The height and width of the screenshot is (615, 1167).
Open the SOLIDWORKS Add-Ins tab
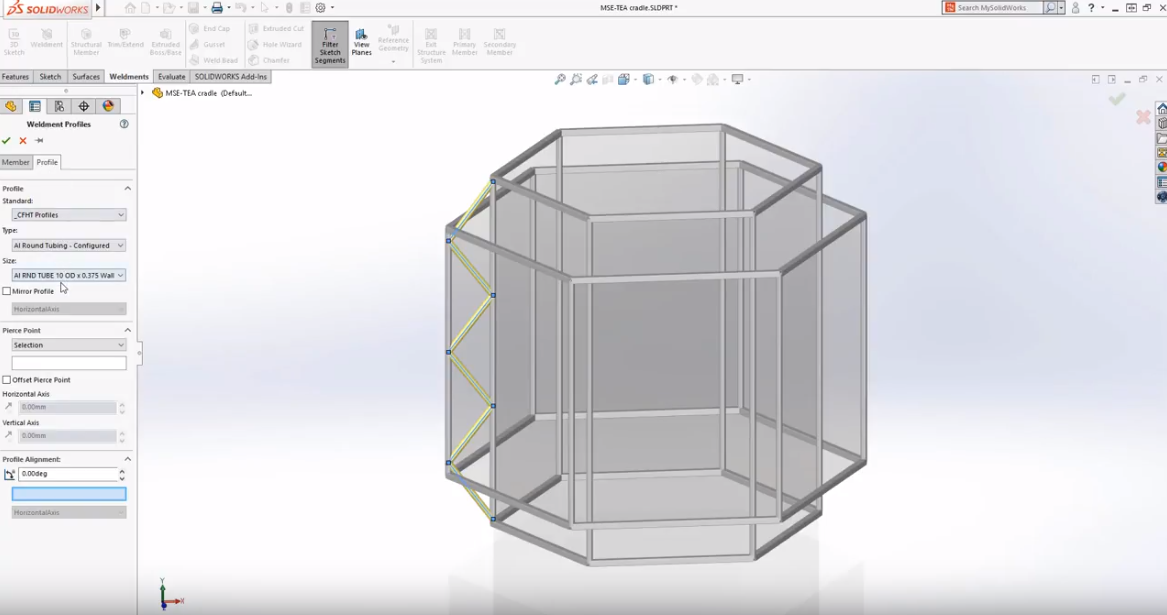[231, 77]
